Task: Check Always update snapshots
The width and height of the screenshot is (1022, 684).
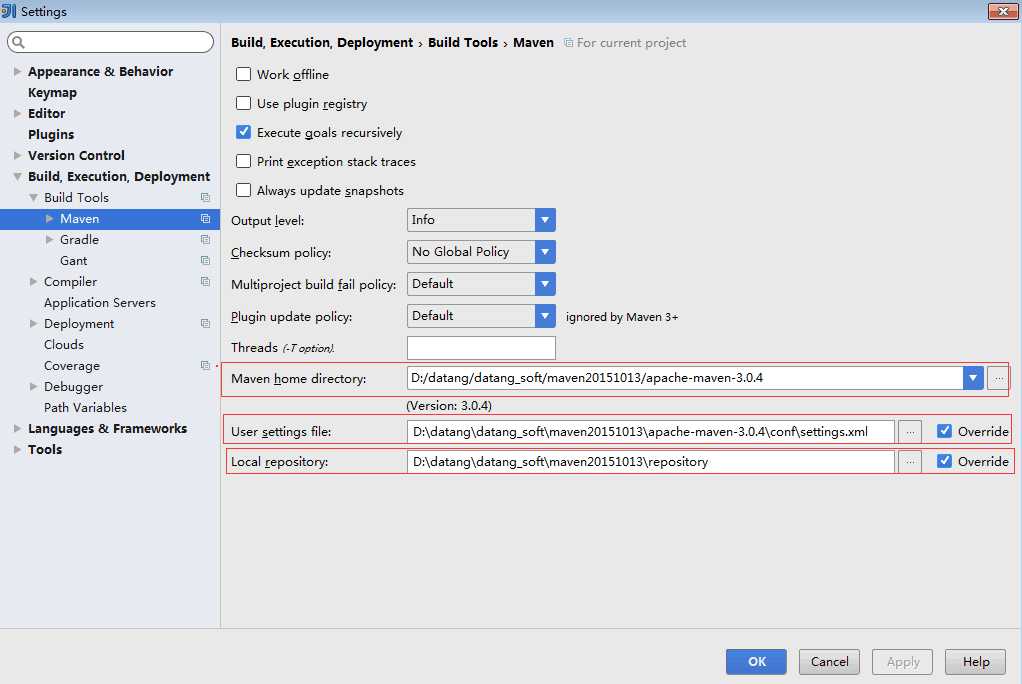Action: pyautogui.click(x=243, y=190)
